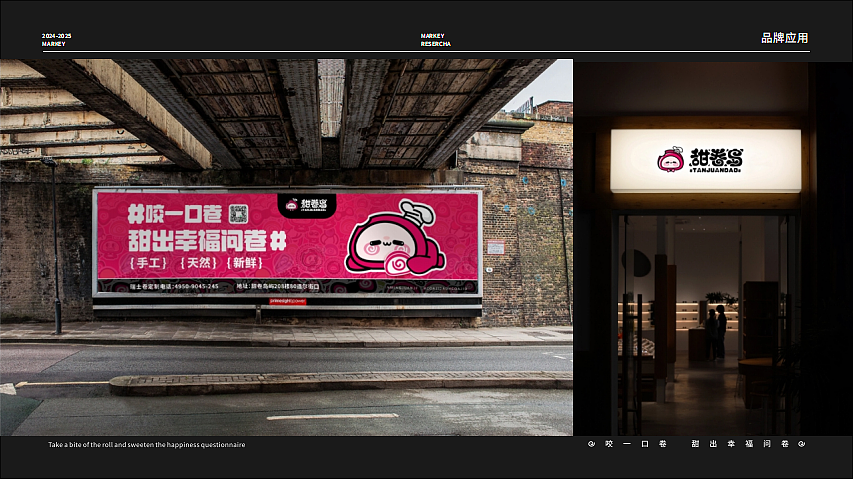
Task: Click the white notice plate on the brick wall
Action: click(x=496, y=248)
